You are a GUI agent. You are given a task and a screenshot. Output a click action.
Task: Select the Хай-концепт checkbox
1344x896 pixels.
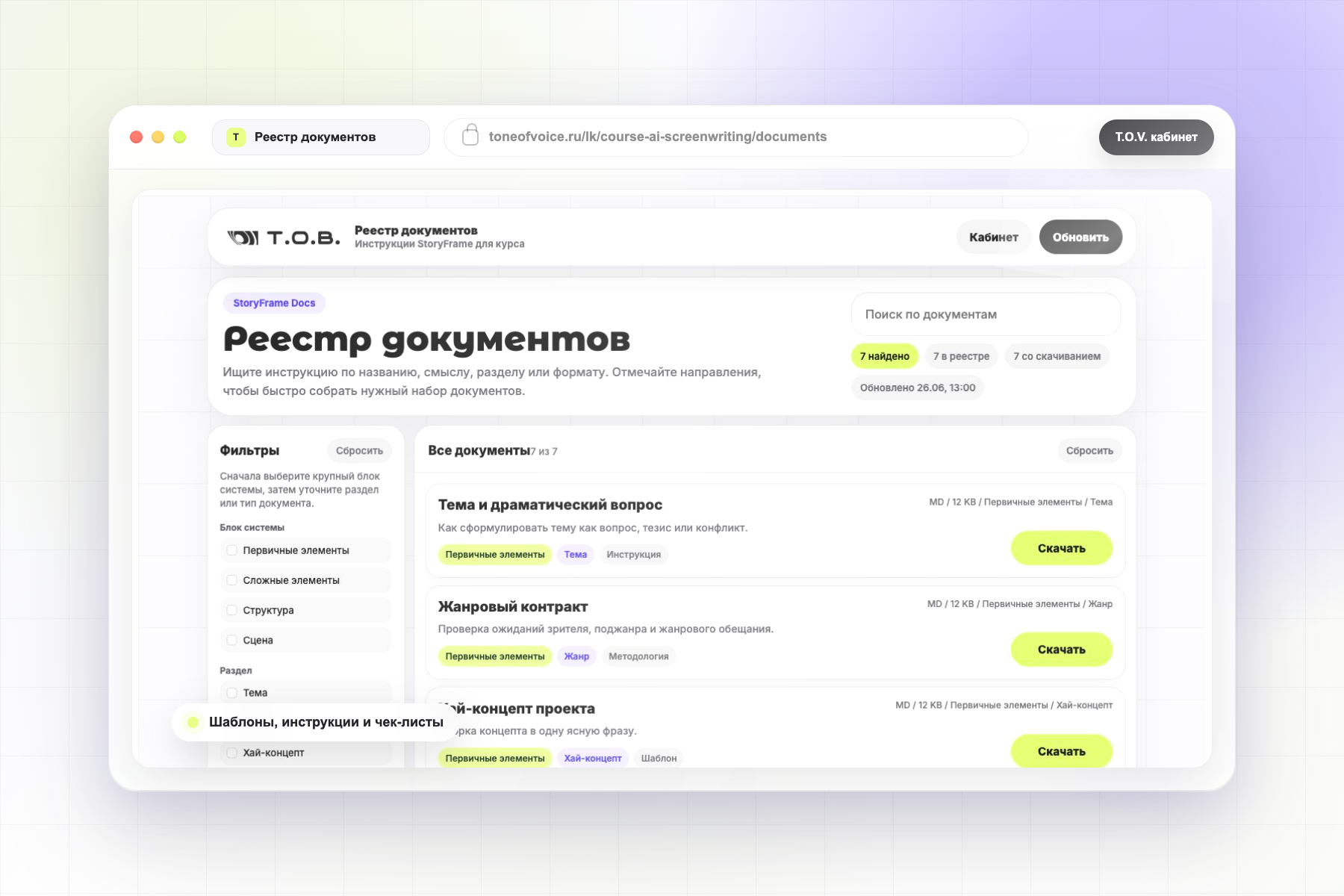[x=232, y=753]
